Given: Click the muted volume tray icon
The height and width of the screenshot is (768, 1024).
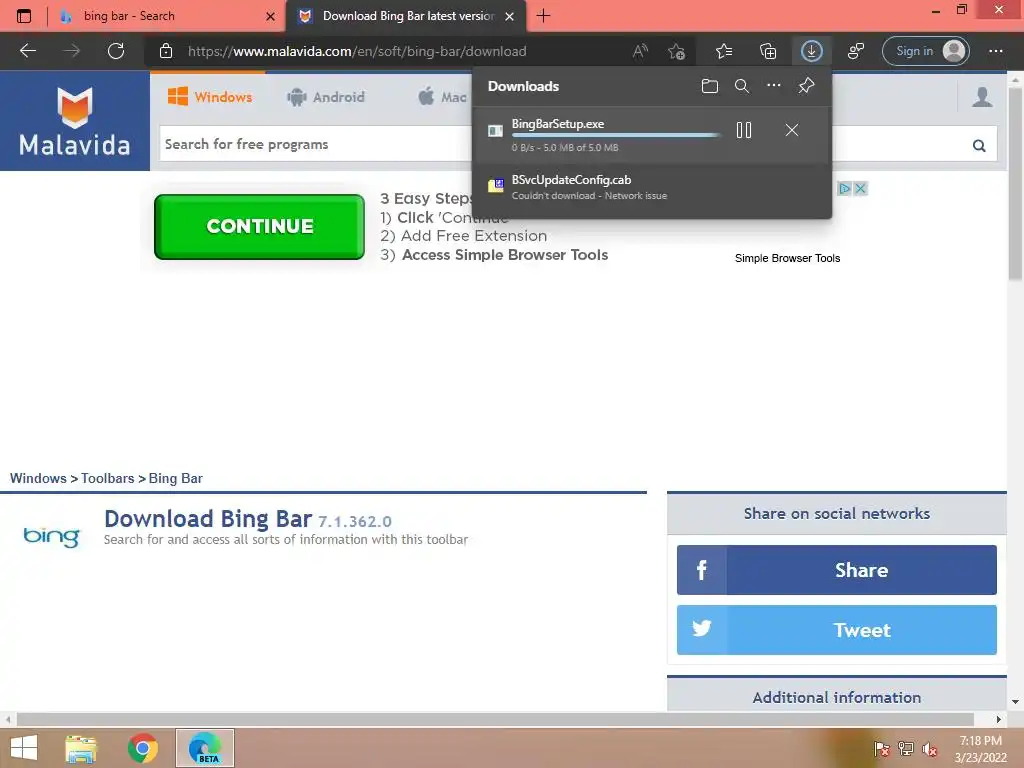Looking at the screenshot, I should tap(929, 749).
